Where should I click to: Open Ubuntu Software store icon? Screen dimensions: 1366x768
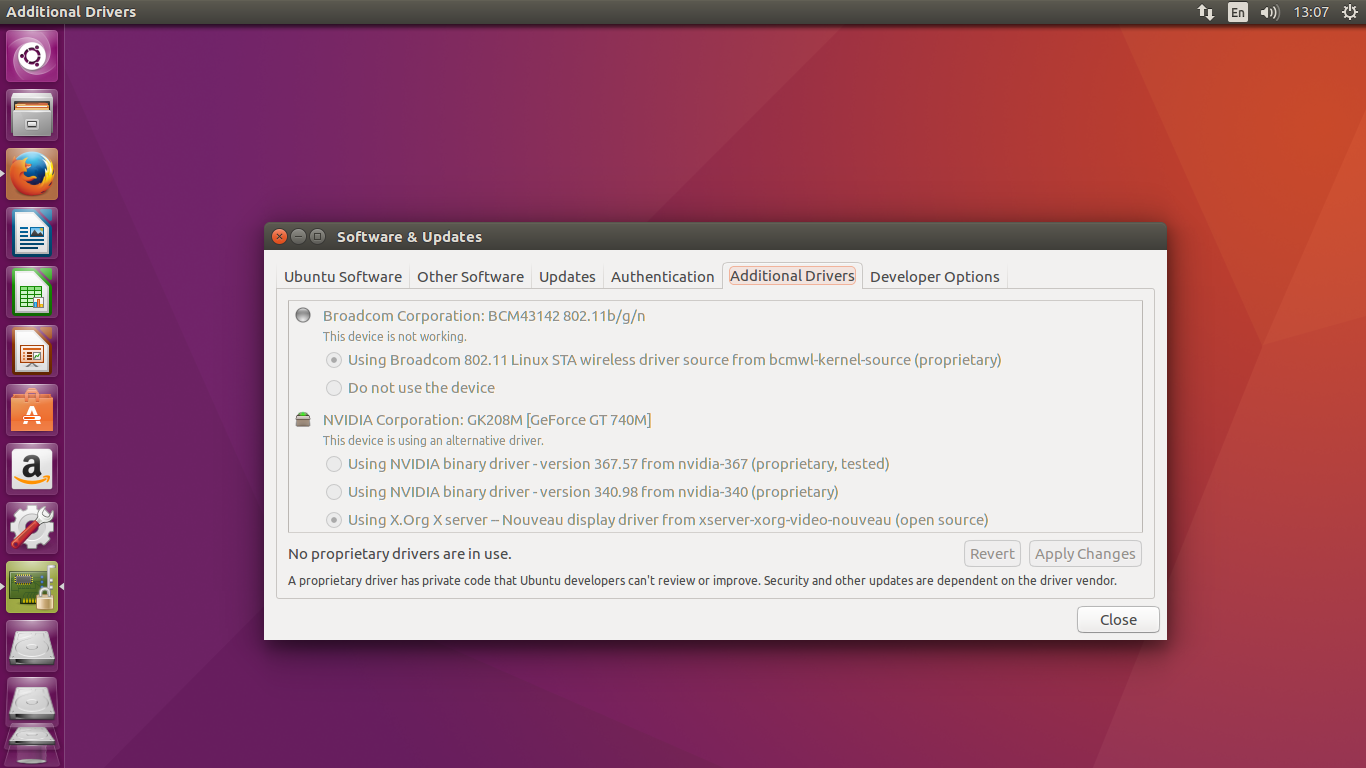click(32, 410)
